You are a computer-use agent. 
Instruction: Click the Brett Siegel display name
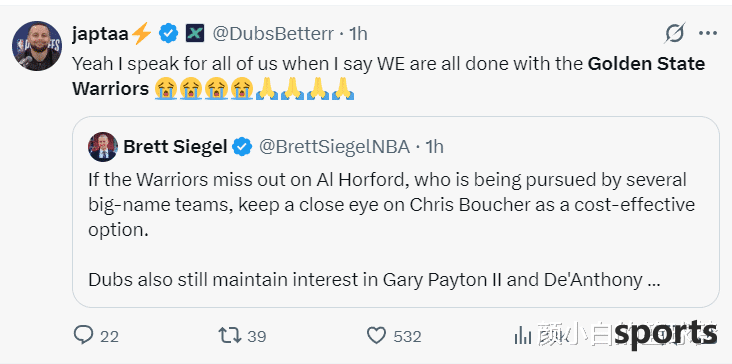pos(175,147)
